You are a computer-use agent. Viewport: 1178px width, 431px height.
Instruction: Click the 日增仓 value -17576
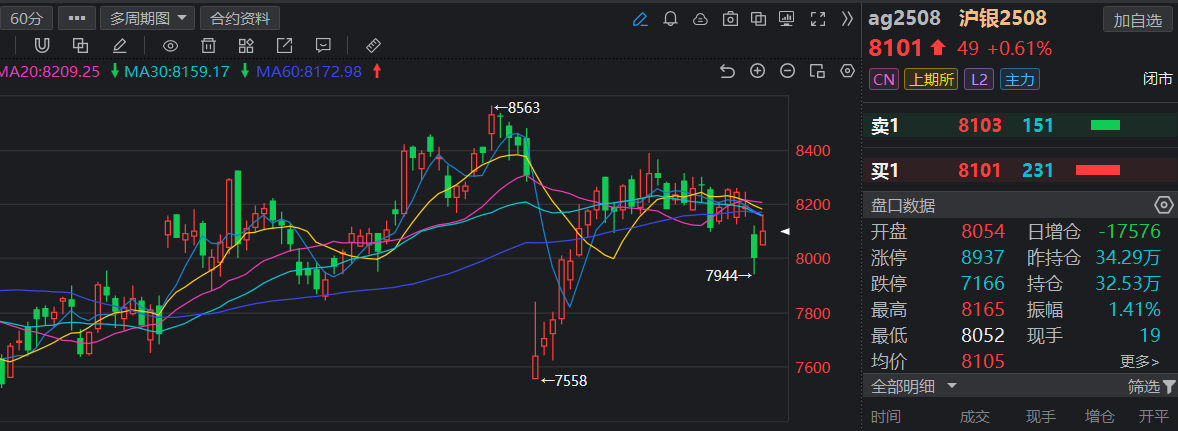tap(1129, 231)
